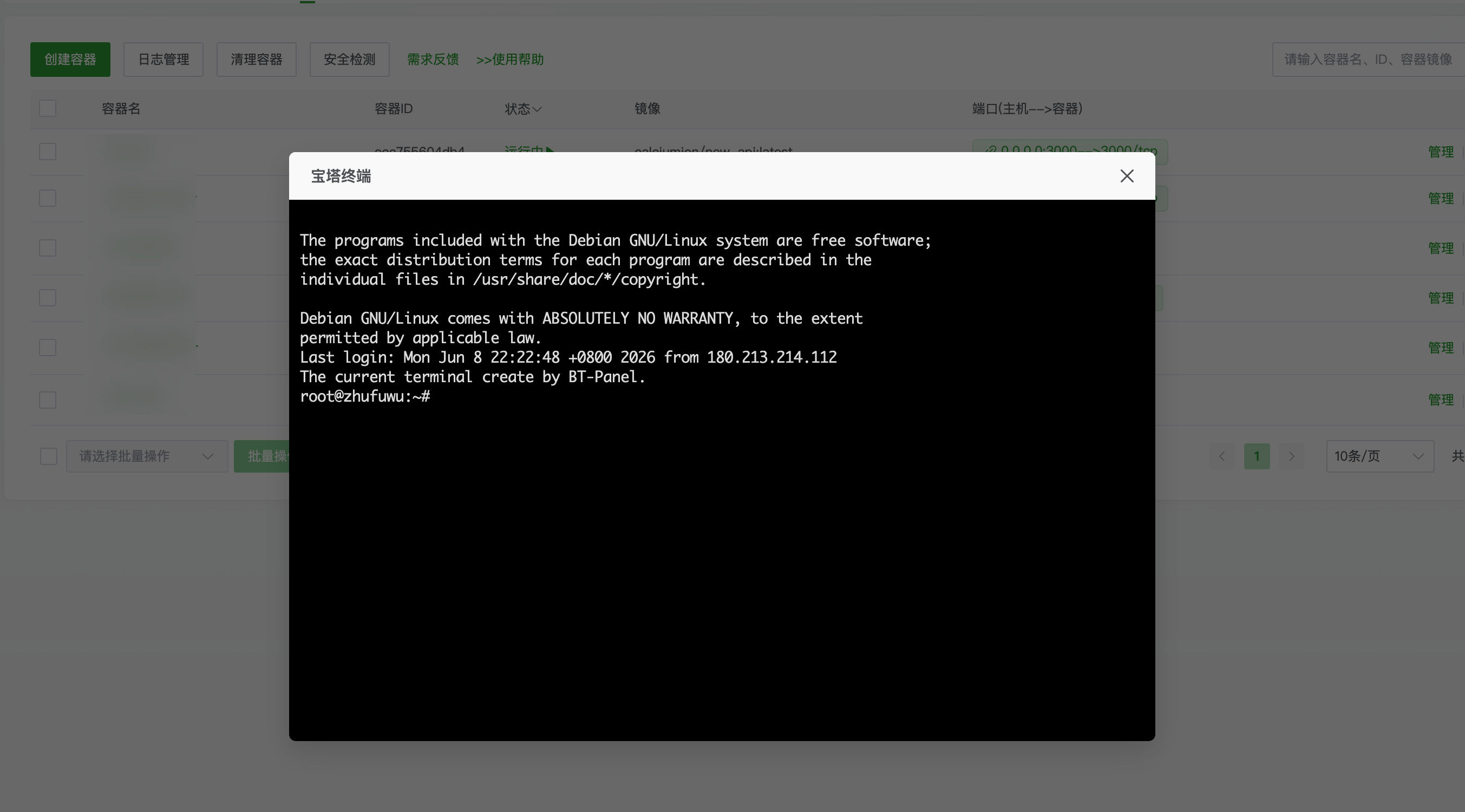Image resolution: width=1465 pixels, height=812 pixels.
Task: Click the 清理容器 button
Action: (257, 59)
